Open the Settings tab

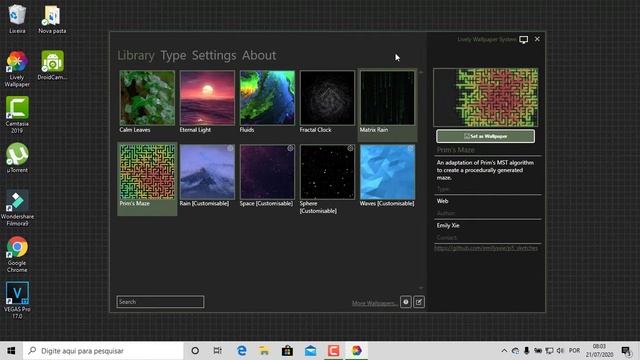point(214,56)
